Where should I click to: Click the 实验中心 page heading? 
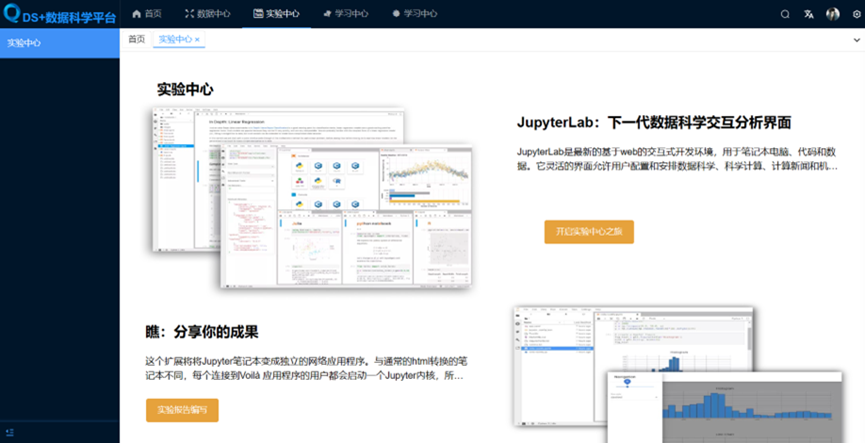point(185,89)
